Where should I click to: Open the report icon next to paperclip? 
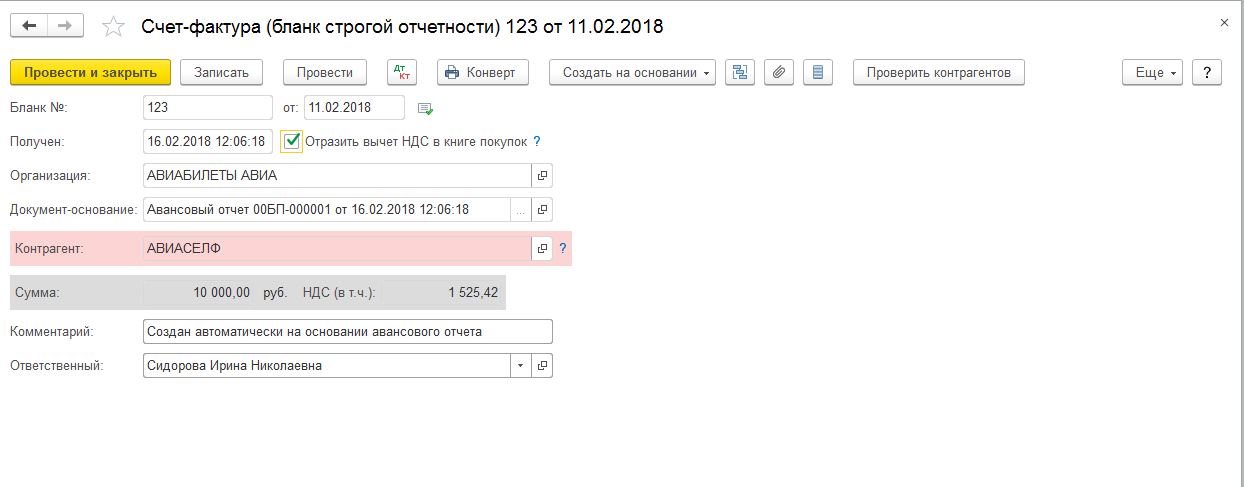tap(818, 72)
